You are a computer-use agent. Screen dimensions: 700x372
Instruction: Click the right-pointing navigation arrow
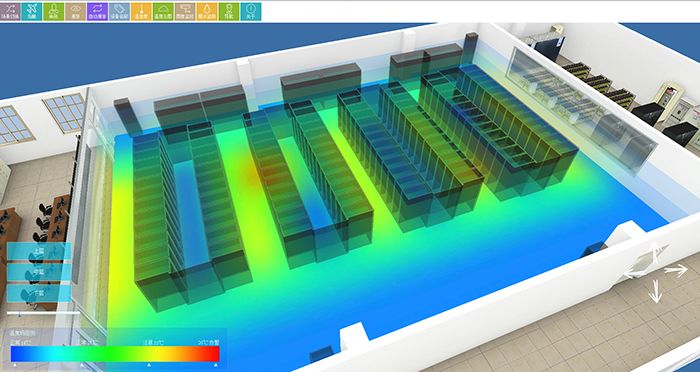click(x=675, y=270)
